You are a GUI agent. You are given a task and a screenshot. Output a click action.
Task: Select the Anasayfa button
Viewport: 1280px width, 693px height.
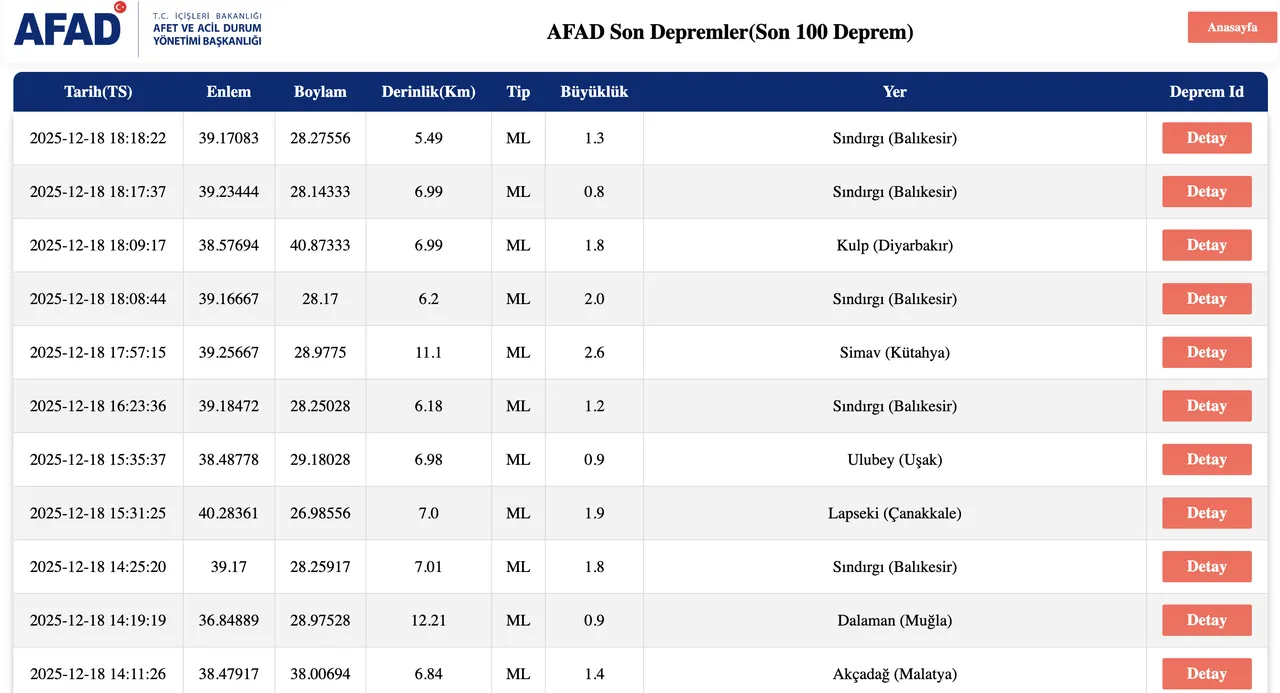click(1231, 27)
